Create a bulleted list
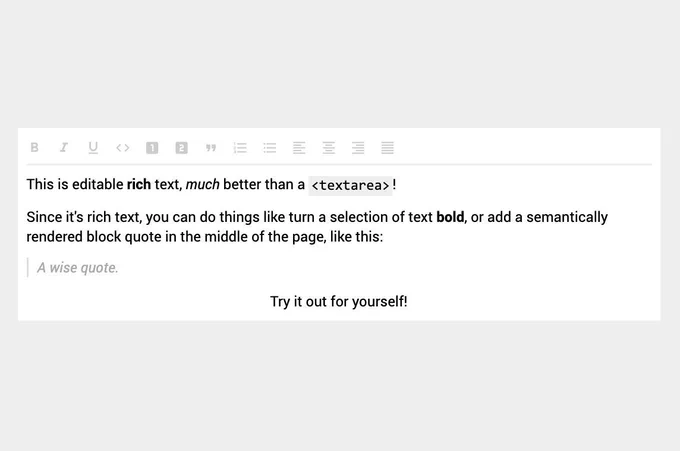 270,148
